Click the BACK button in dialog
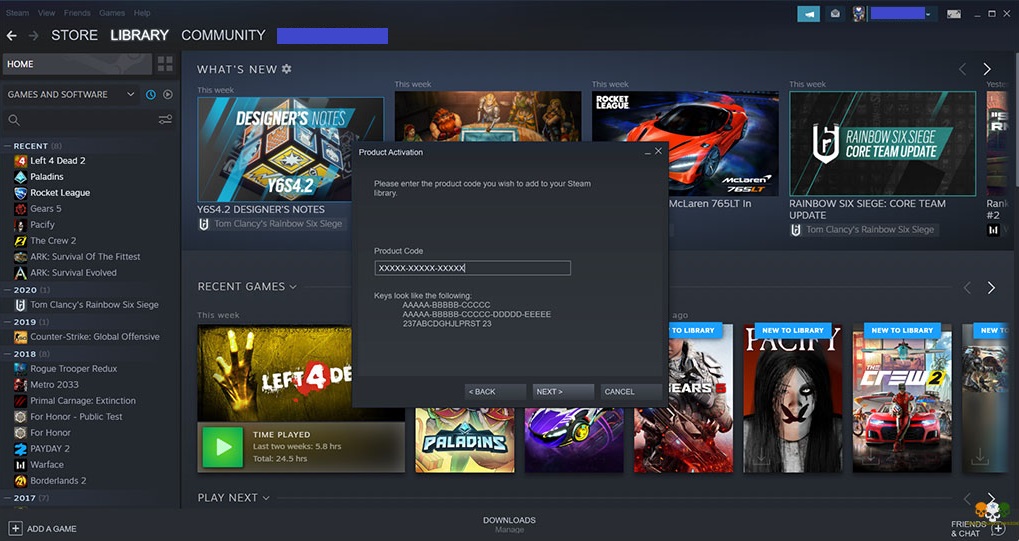 tap(496, 391)
